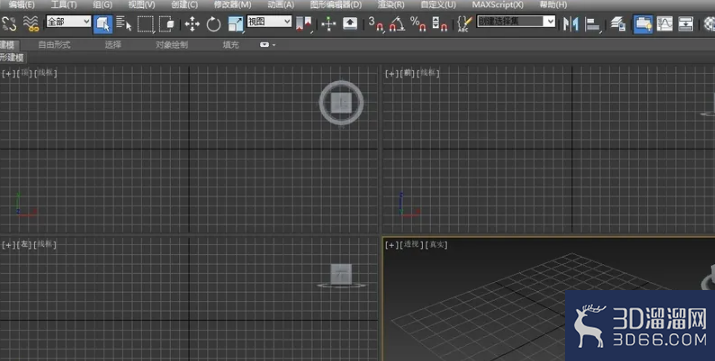715x361 pixels.
Task: Switch to the 对象绘制 ribbon tab
Action: click(x=171, y=45)
